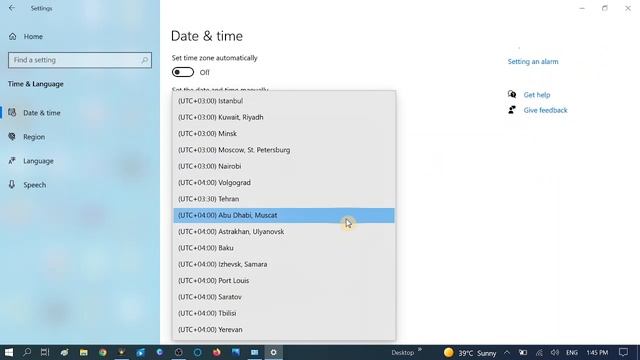Choose (UTC+04:00) Abu Dhabi, Muscat
640x360 pixels.
284,215
